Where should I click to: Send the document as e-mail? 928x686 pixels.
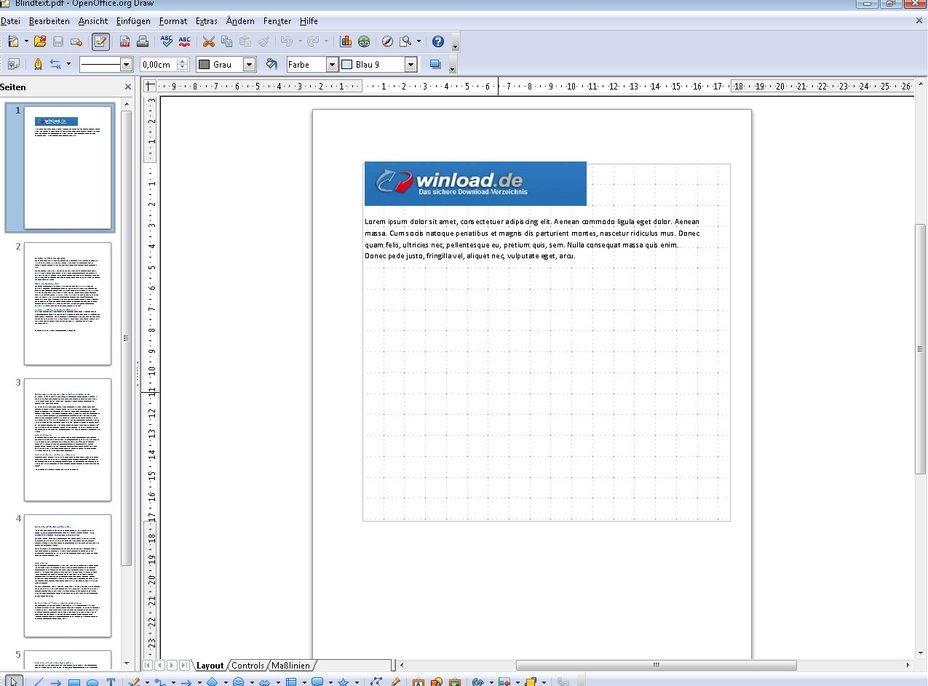(x=76, y=41)
